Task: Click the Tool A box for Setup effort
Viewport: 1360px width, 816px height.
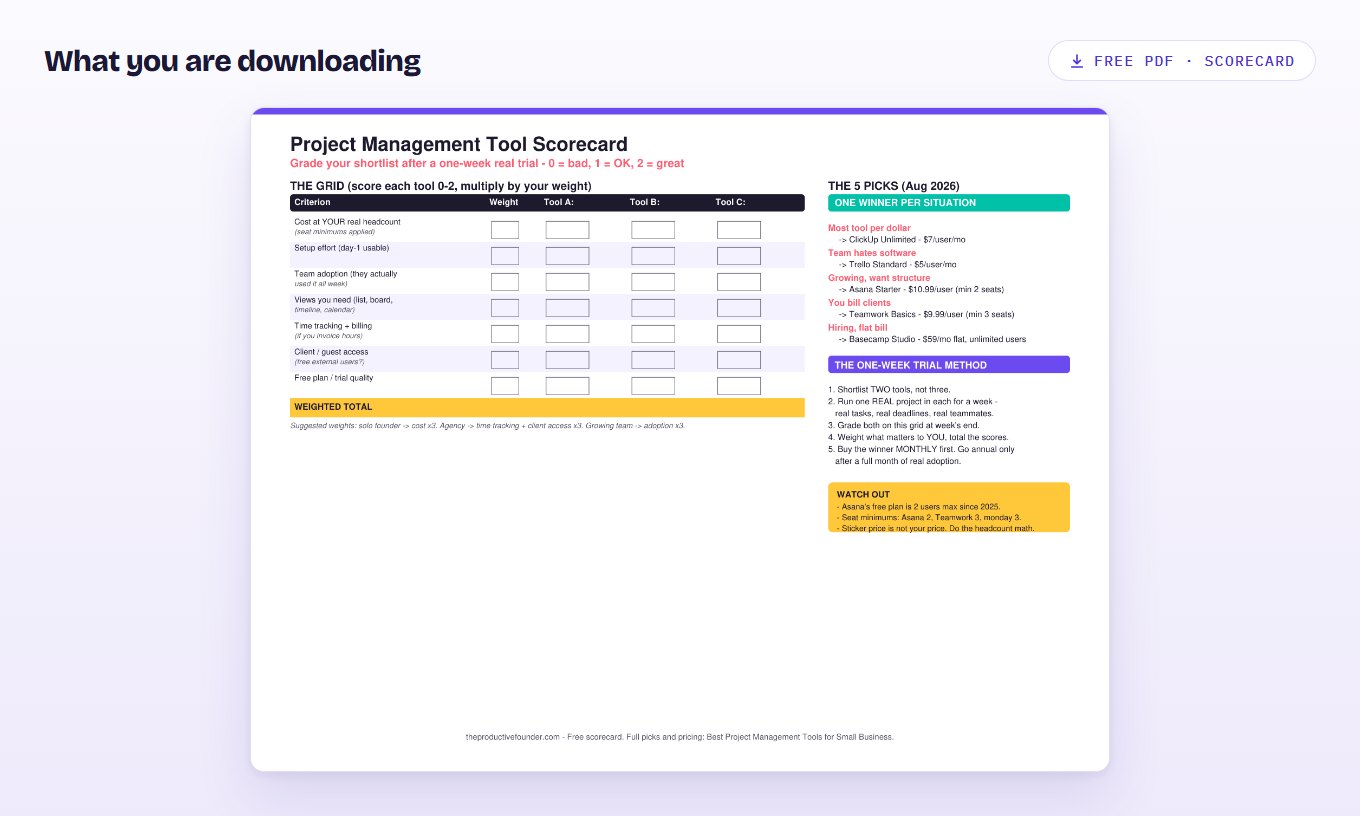Action: pos(567,256)
